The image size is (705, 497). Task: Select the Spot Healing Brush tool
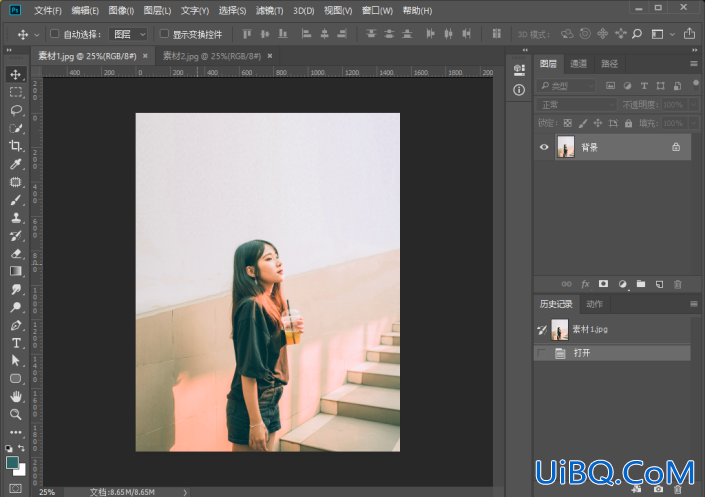click(16, 182)
